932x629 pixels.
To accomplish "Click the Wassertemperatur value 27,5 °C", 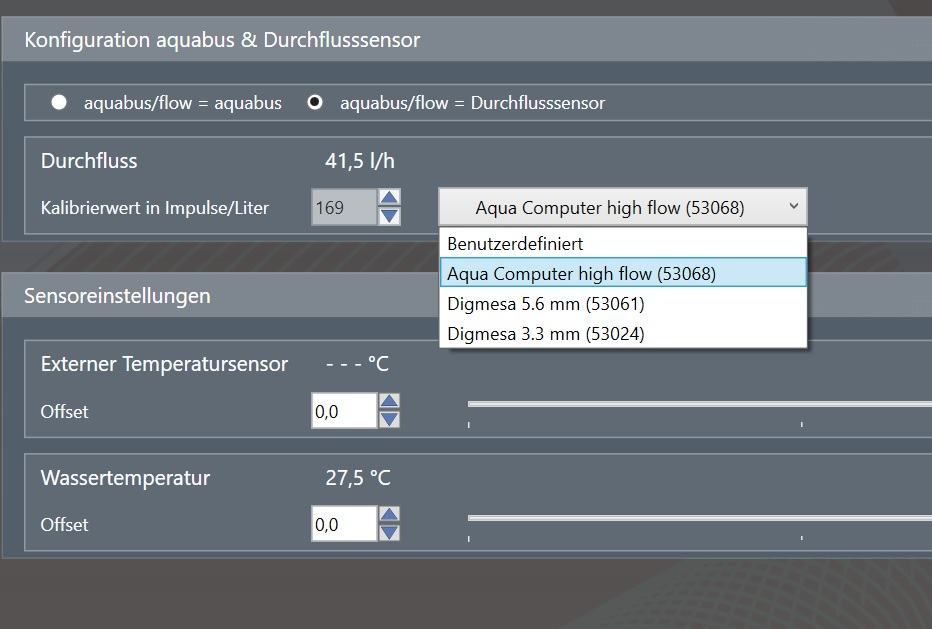I will [x=358, y=477].
